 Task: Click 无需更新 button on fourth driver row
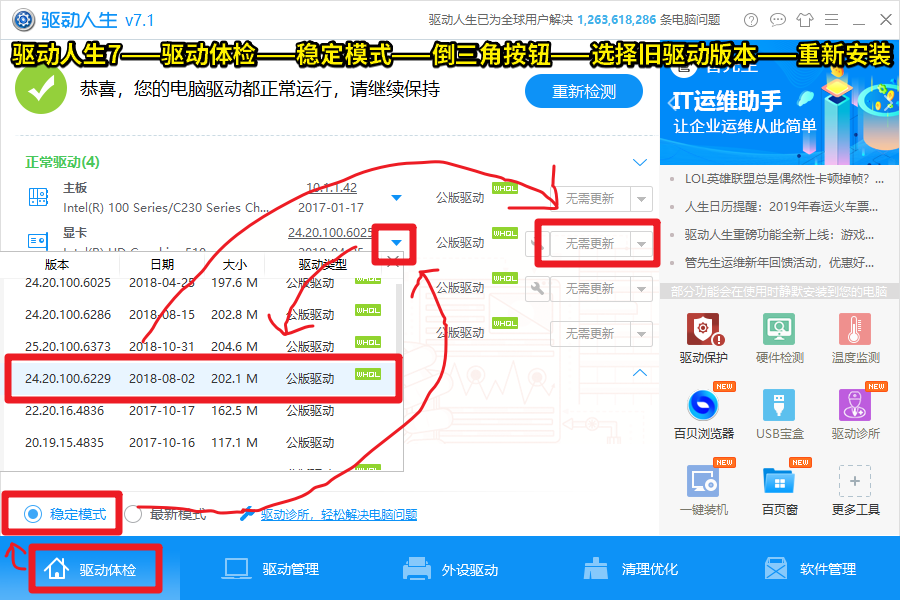(x=590, y=334)
